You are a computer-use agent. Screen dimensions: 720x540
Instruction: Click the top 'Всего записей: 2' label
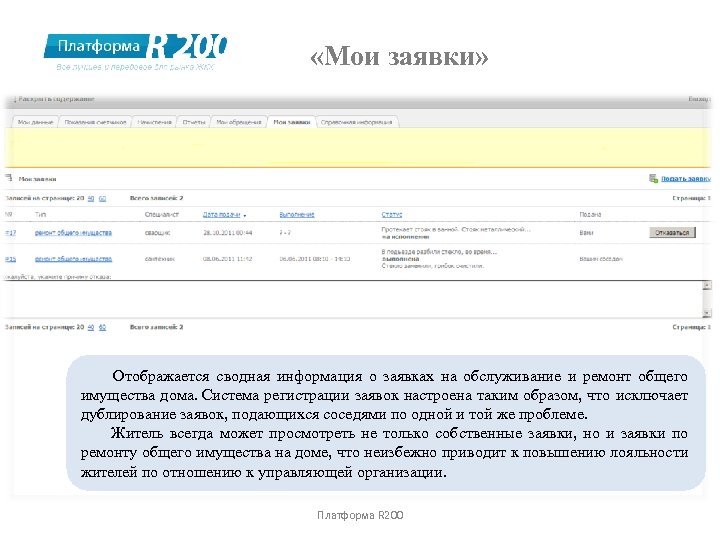(x=157, y=198)
